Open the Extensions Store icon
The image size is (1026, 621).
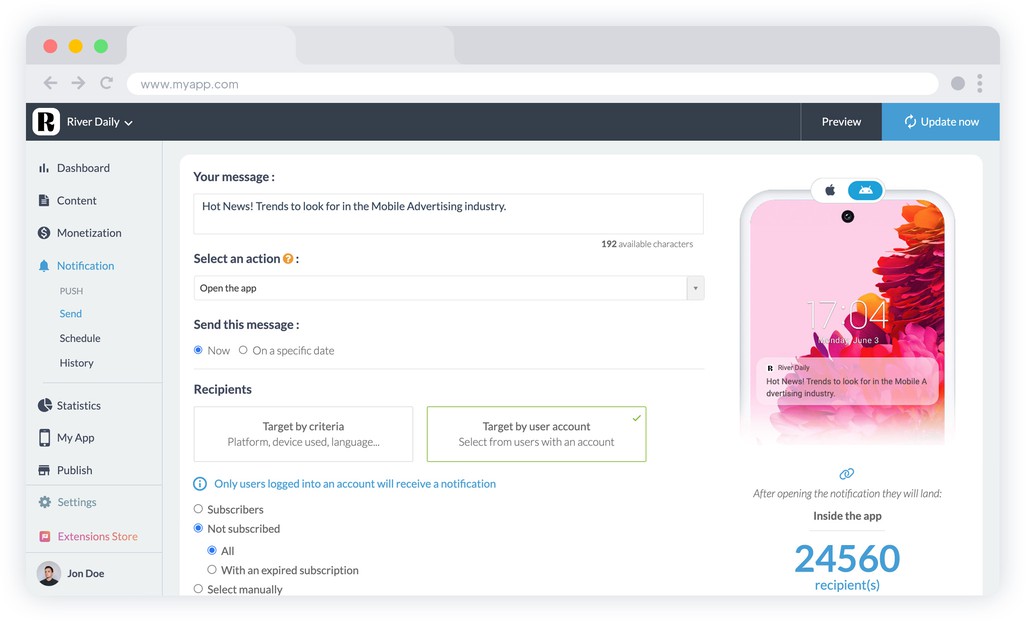click(44, 537)
